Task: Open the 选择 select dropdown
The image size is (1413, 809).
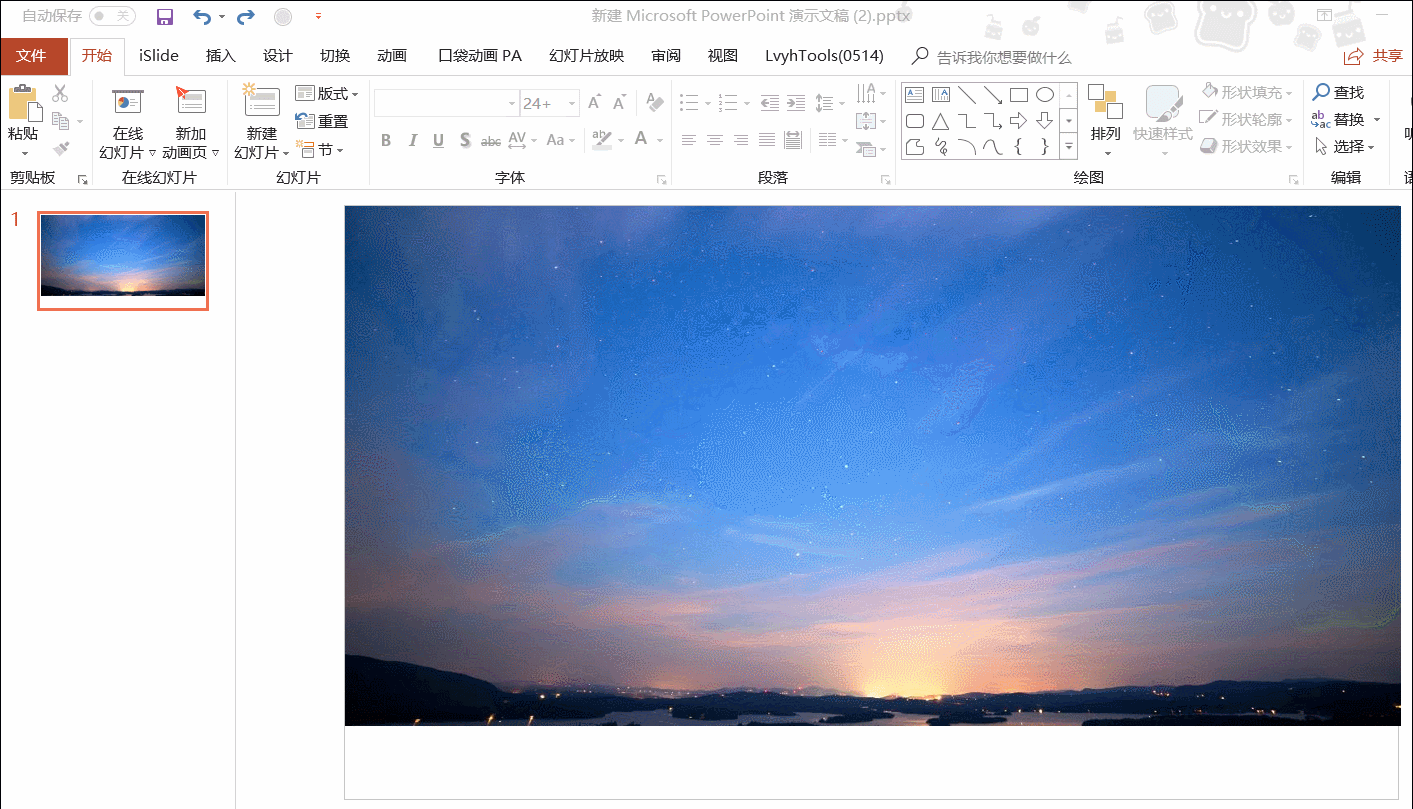Action: point(1346,147)
